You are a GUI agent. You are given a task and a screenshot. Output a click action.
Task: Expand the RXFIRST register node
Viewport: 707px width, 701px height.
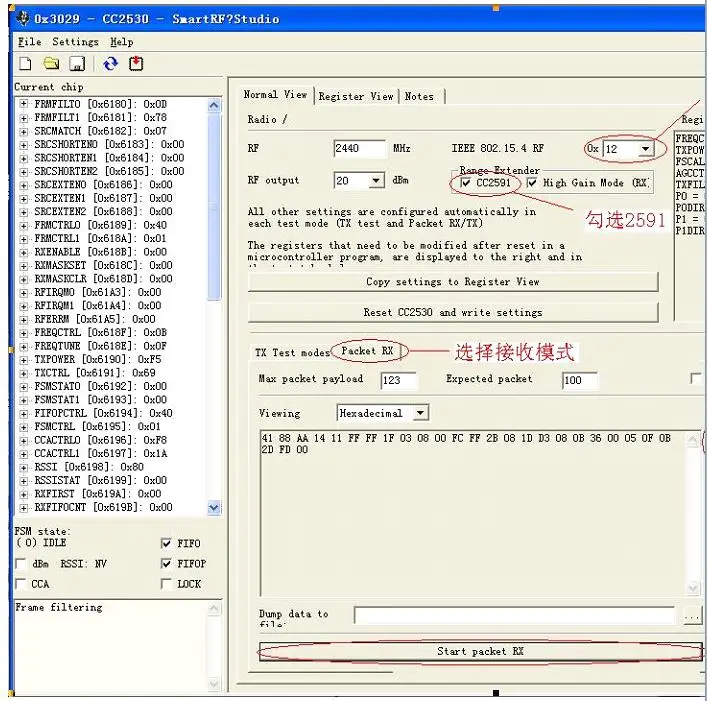point(23,494)
